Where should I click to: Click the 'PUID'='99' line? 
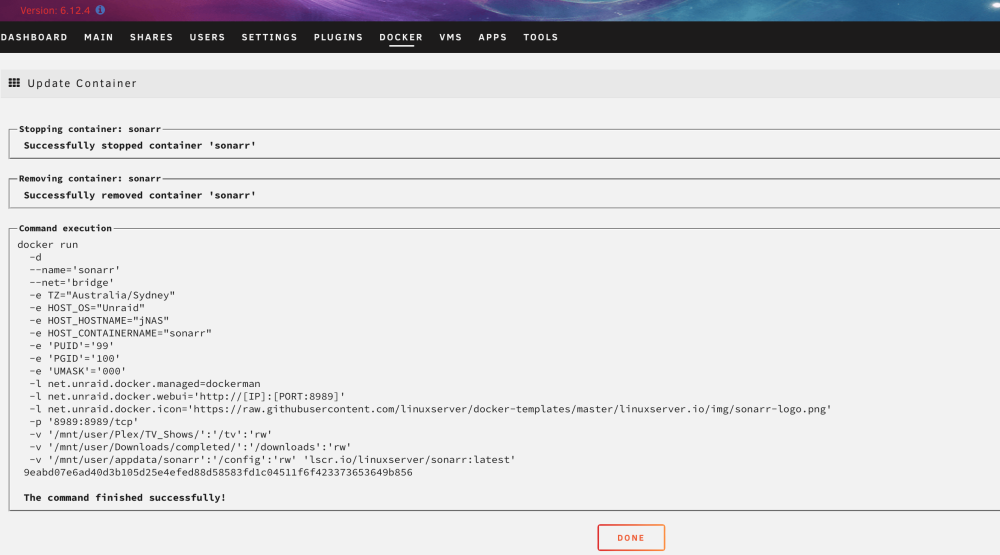point(71,346)
